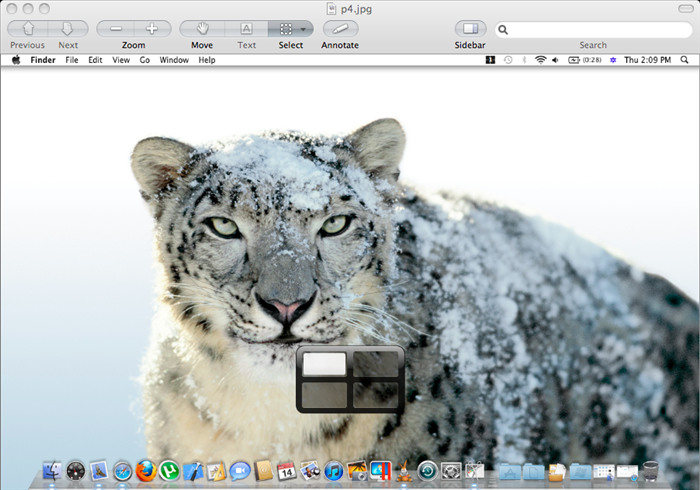Open Finder from the Dock
The width and height of the screenshot is (700, 490).
pos(52,471)
